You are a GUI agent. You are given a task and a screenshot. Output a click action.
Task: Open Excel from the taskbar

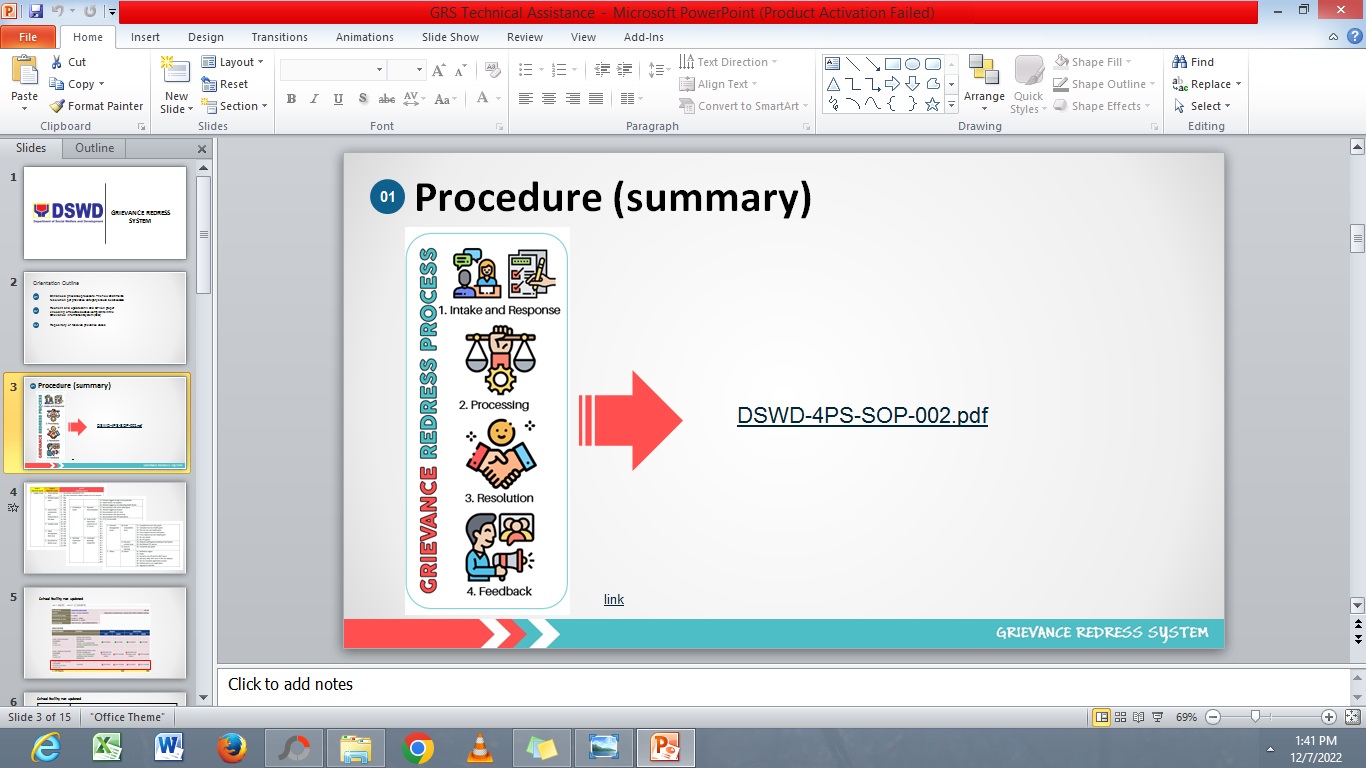[107, 748]
